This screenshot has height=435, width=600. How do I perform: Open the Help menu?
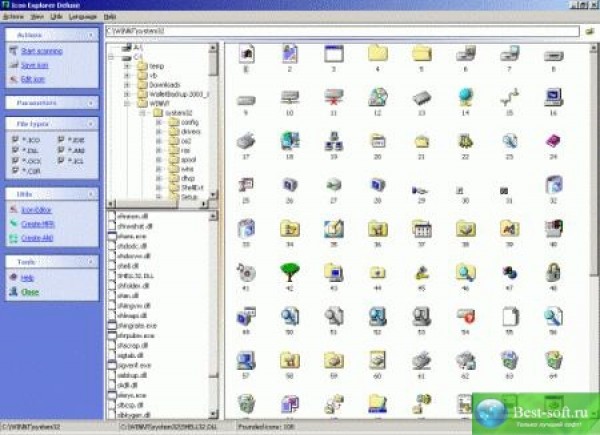coord(110,17)
